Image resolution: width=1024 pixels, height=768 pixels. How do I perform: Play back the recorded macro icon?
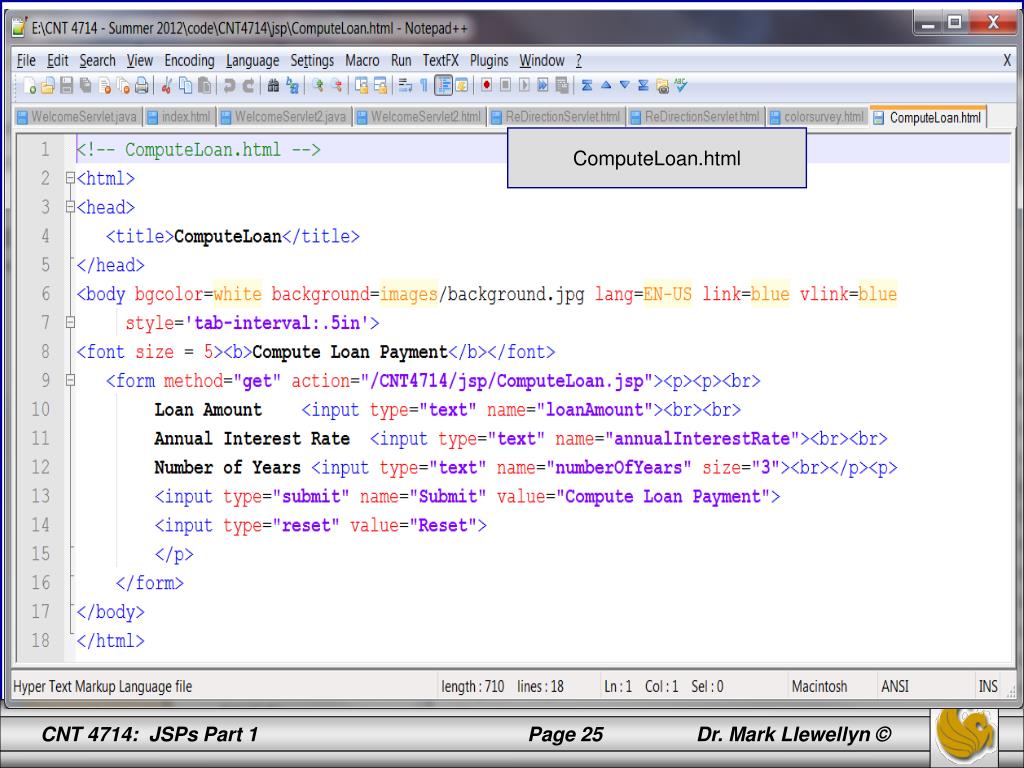(x=524, y=86)
